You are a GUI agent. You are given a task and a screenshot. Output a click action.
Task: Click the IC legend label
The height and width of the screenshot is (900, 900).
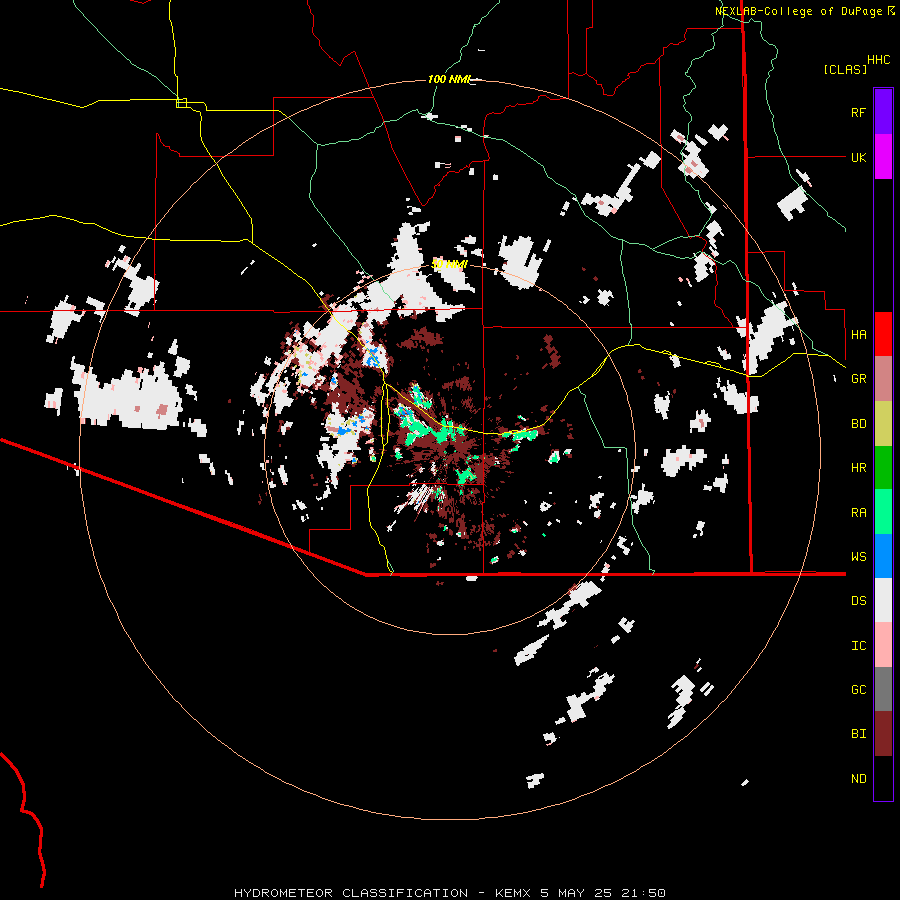858,646
